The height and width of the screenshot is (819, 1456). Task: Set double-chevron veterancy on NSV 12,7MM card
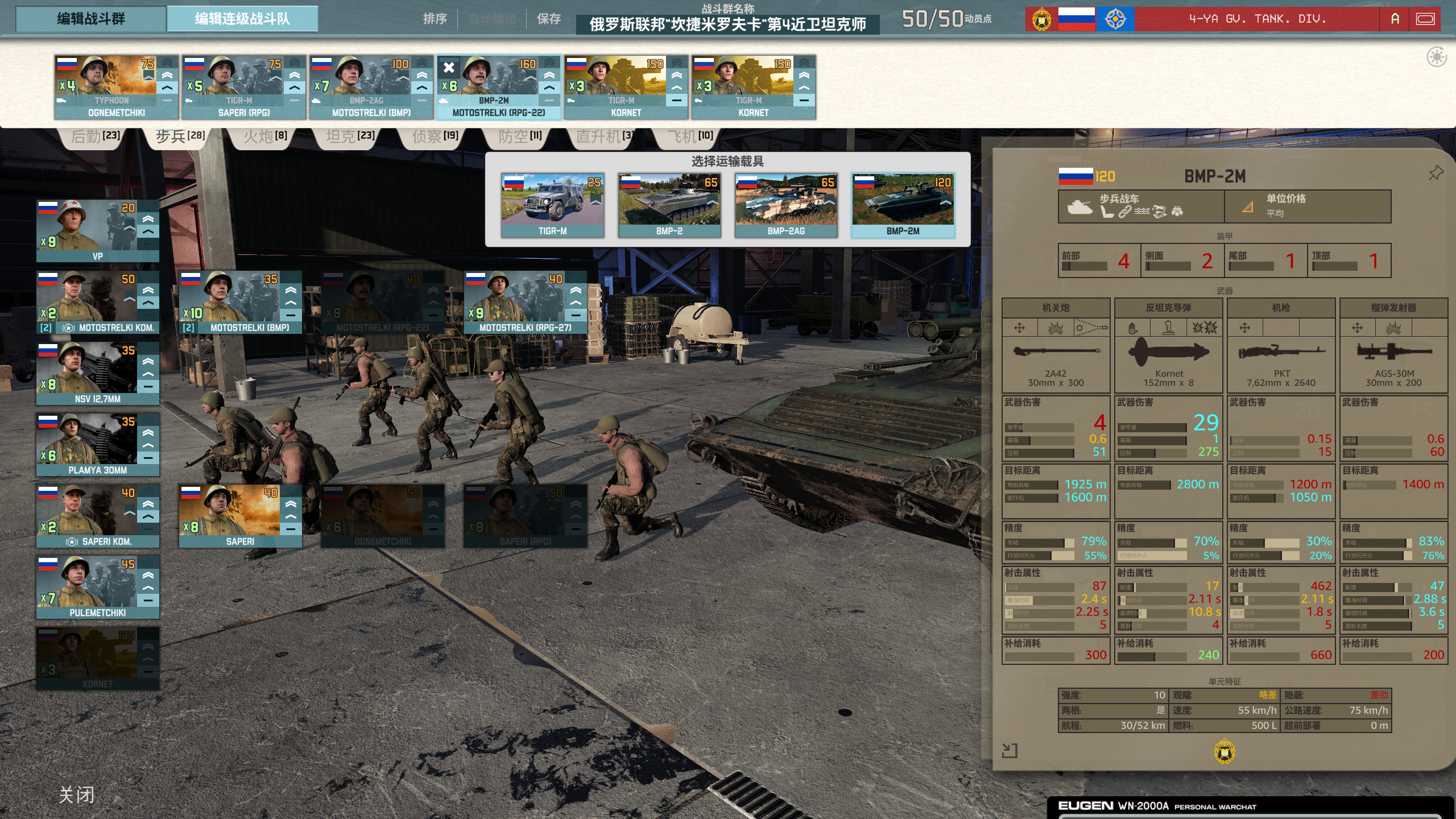(148, 361)
